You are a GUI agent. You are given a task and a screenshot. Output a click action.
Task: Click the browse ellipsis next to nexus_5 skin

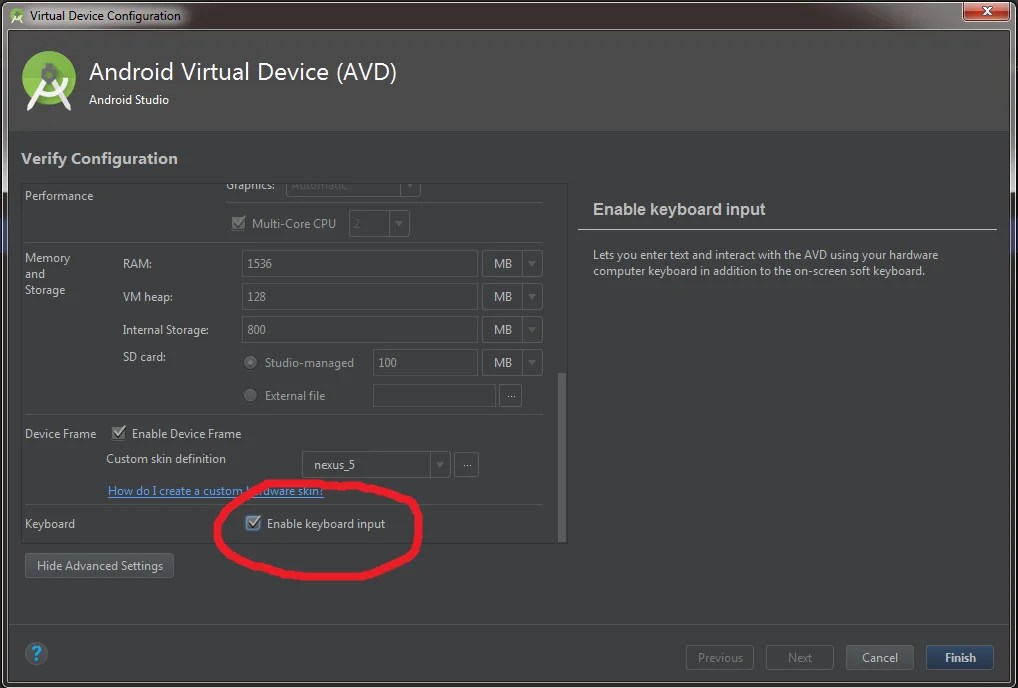point(466,464)
